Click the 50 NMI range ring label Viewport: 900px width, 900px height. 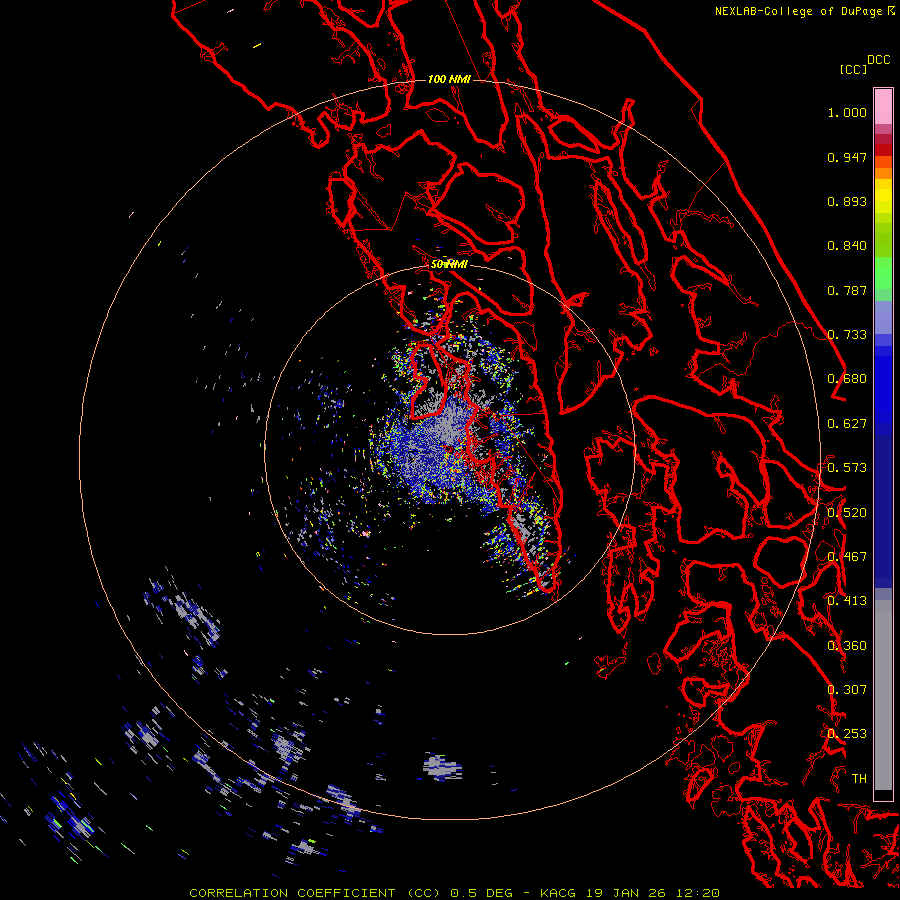[449, 264]
